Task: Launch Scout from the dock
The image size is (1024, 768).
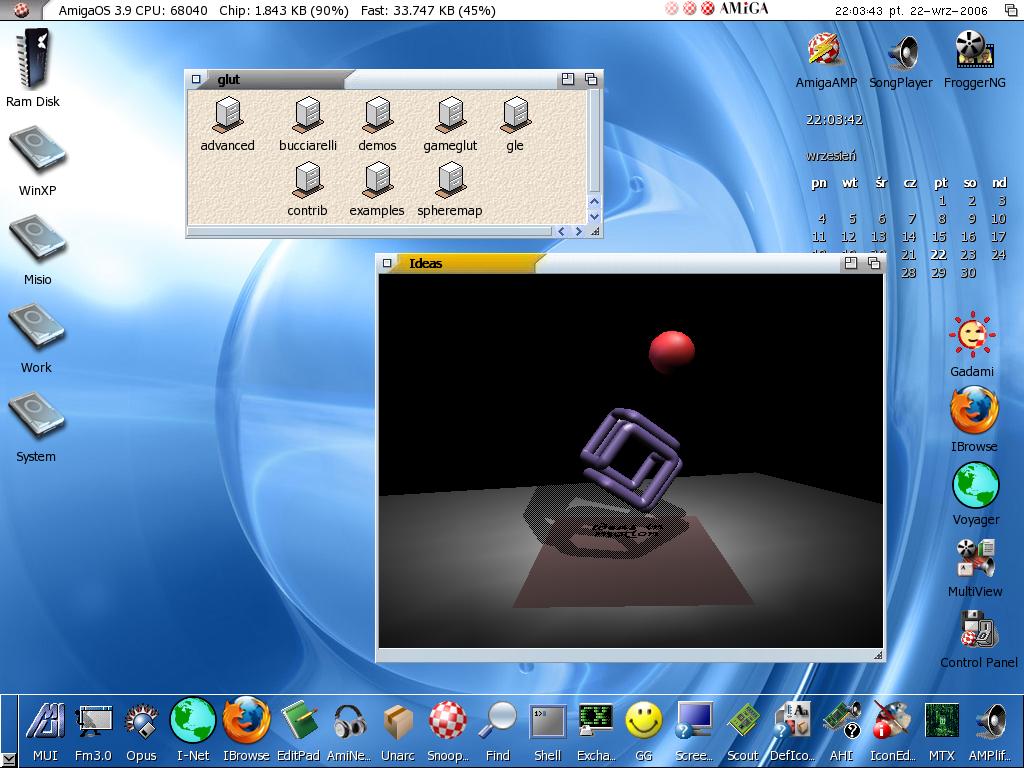Action: pyautogui.click(x=743, y=722)
